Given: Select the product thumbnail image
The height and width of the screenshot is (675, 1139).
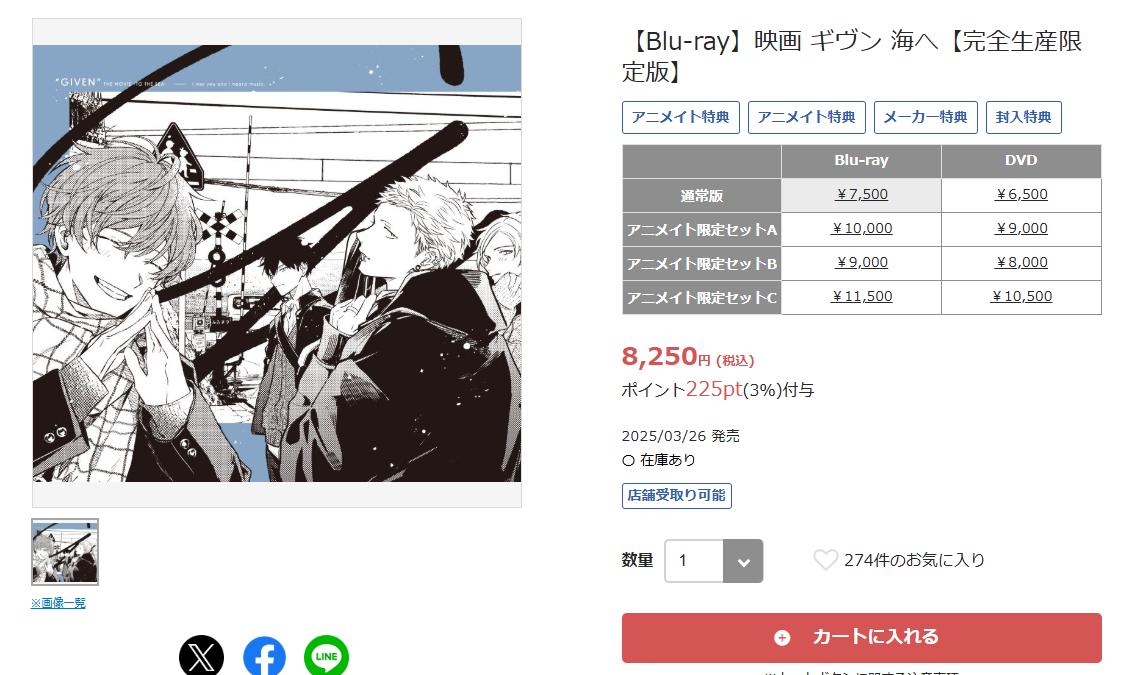Looking at the screenshot, I should point(65,552).
